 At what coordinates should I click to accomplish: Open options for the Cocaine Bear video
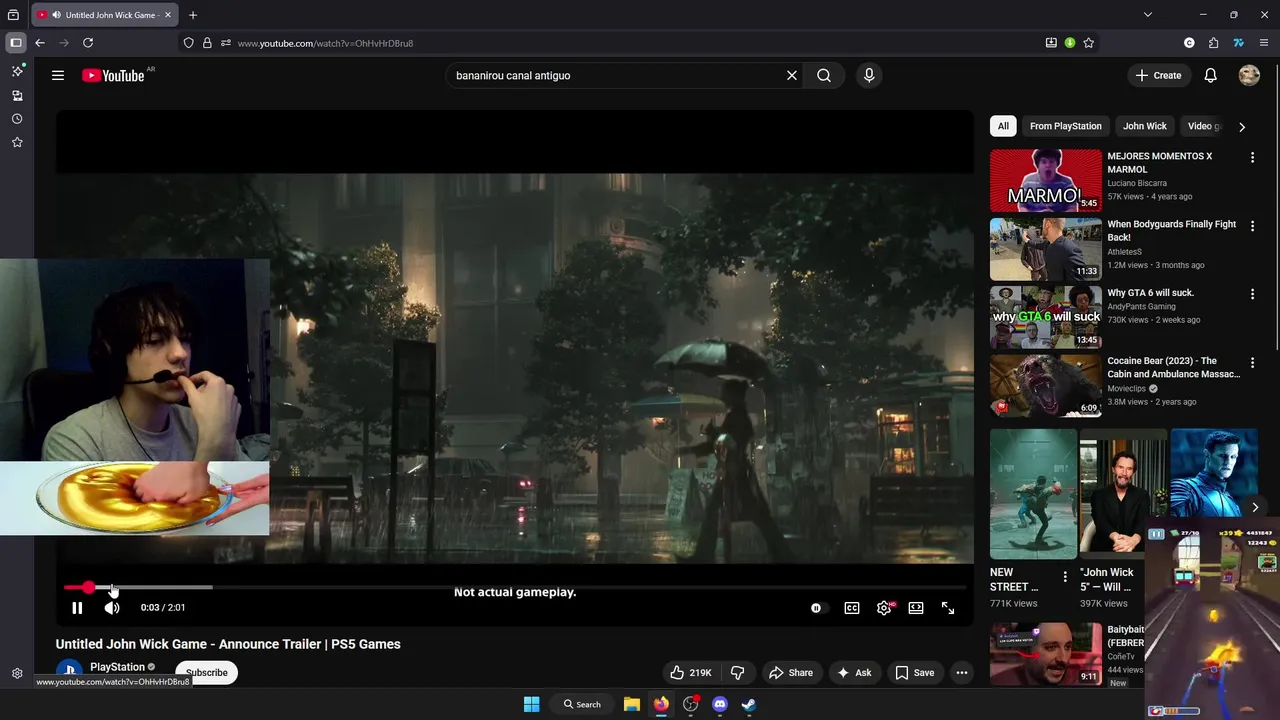point(1252,363)
